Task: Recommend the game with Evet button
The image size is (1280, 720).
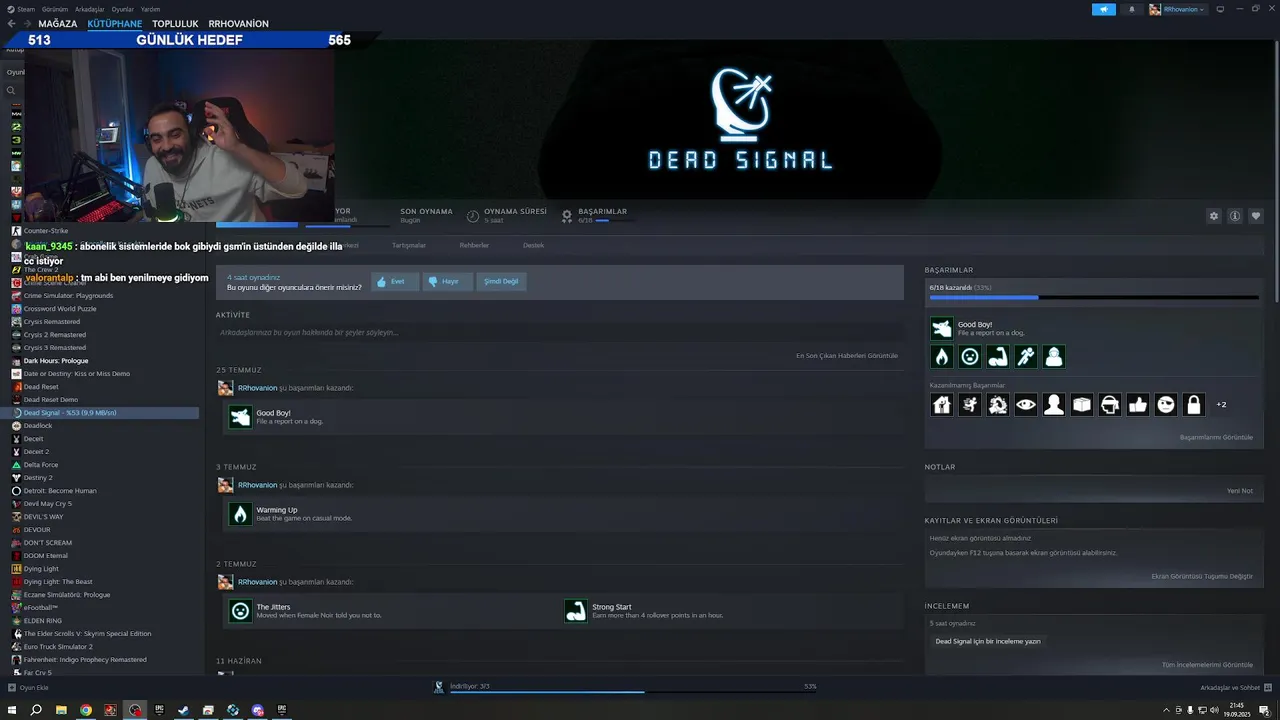Action: click(x=395, y=282)
